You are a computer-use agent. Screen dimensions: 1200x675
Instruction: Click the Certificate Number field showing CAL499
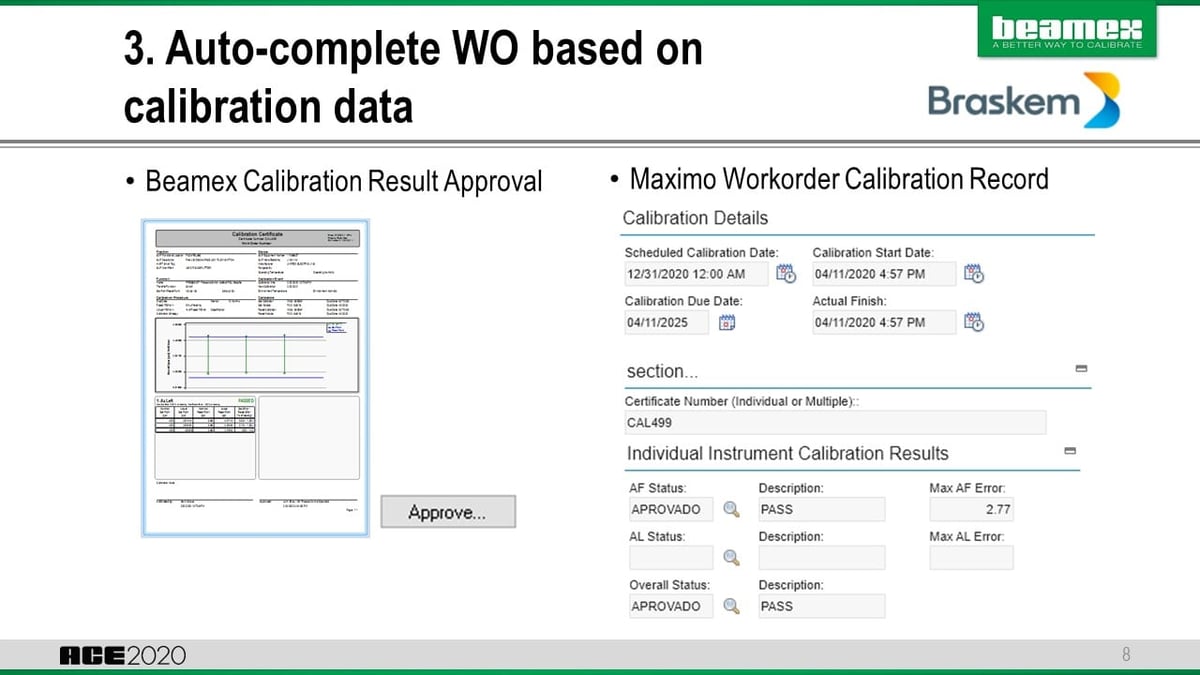835,422
